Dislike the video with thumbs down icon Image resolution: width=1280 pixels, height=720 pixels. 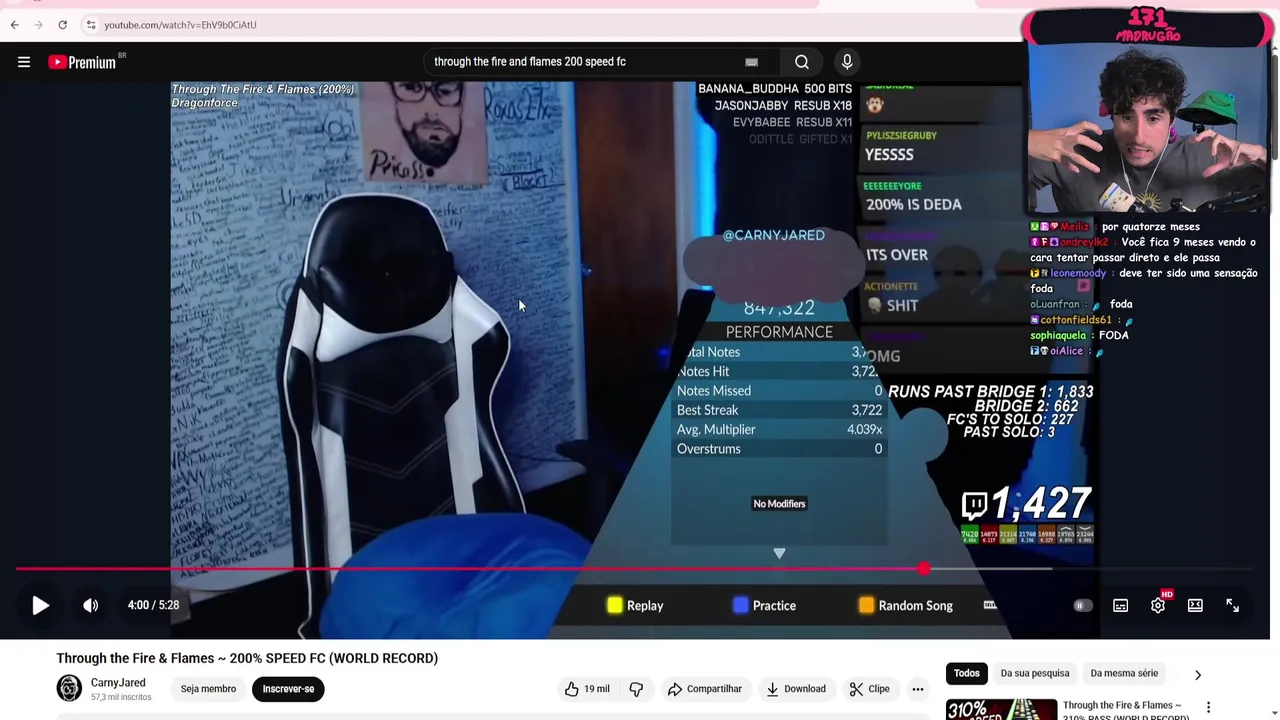pyautogui.click(x=636, y=689)
